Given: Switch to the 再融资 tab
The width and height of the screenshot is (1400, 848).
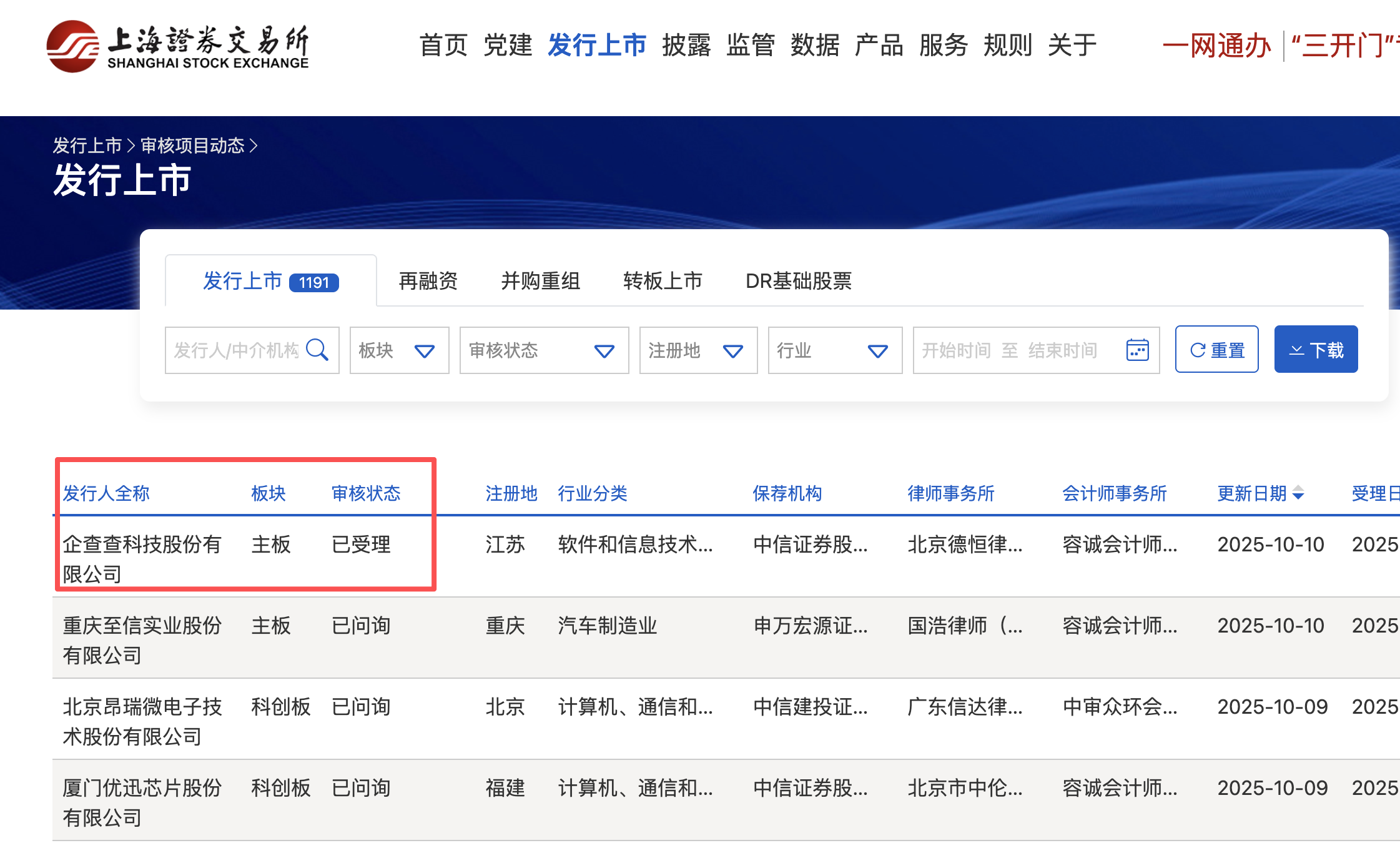Looking at the screenshot, I should coord(428,281).
